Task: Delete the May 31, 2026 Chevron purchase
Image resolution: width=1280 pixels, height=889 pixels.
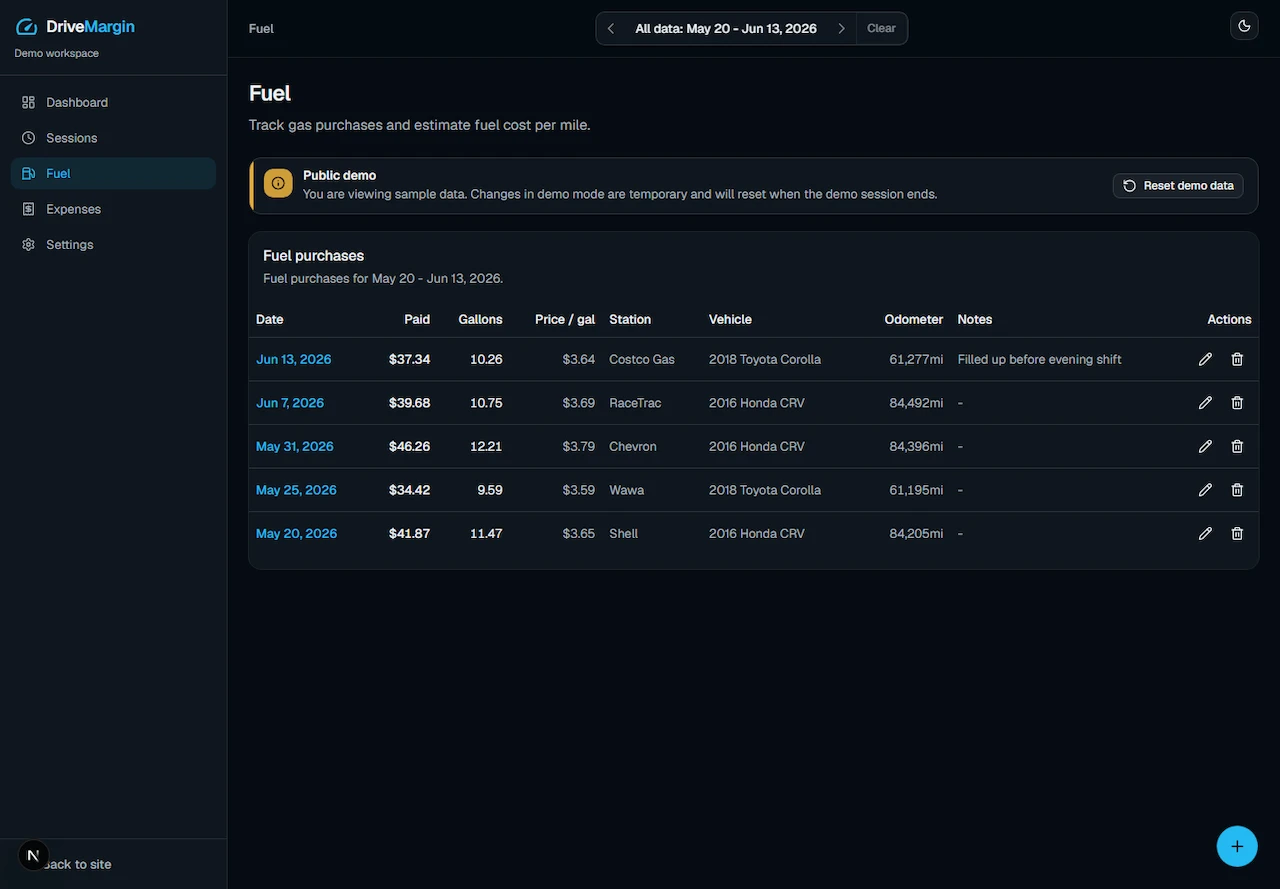Action: pos(1237,446)
